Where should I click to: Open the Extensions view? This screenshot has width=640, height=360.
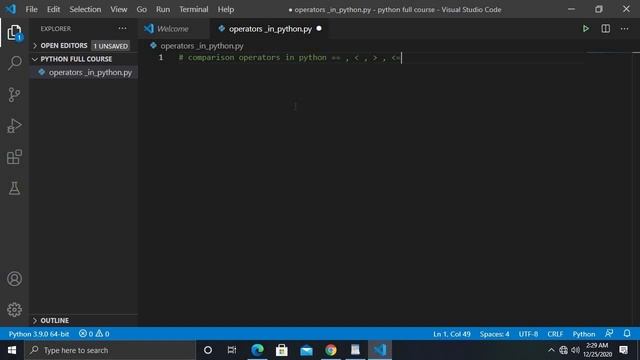tap(14, 157)
